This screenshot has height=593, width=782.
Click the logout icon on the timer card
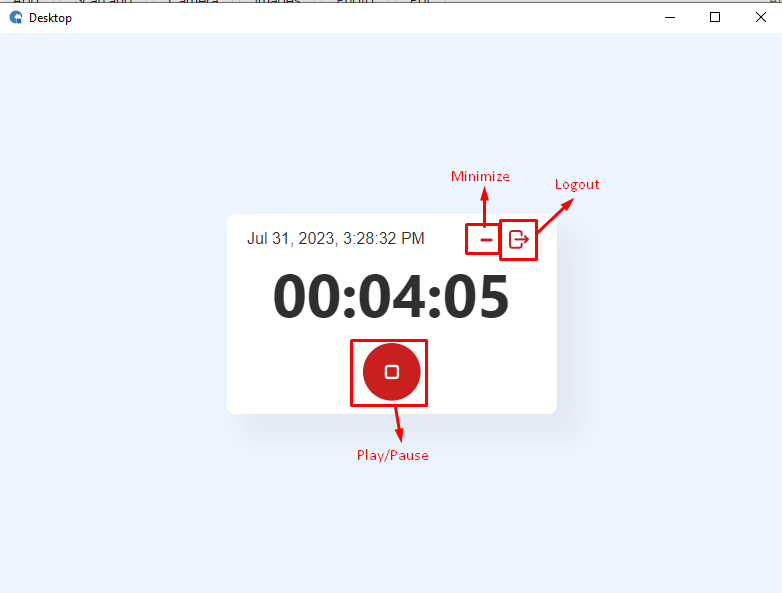tap(519, 239)
